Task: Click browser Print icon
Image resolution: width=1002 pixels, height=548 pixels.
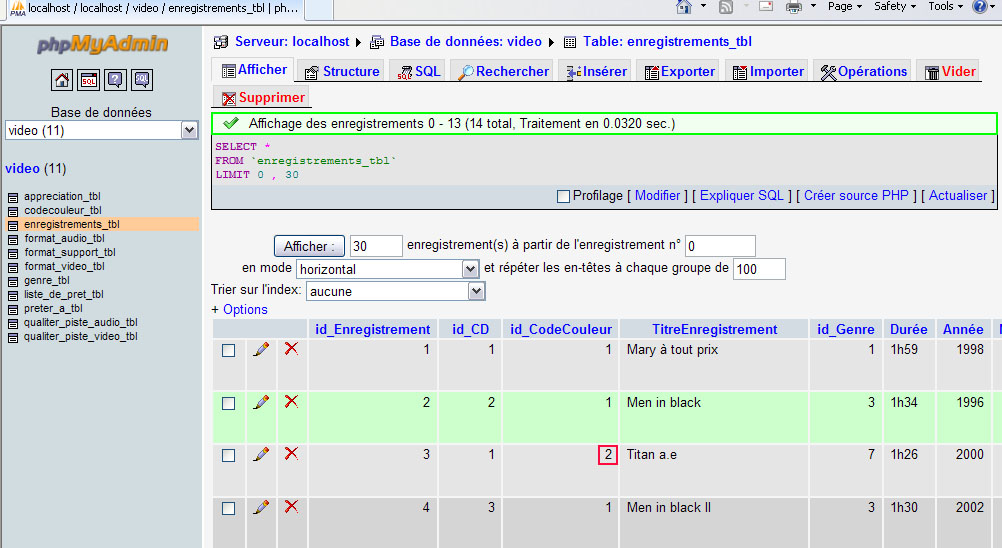Action: (x=794, y=7)
